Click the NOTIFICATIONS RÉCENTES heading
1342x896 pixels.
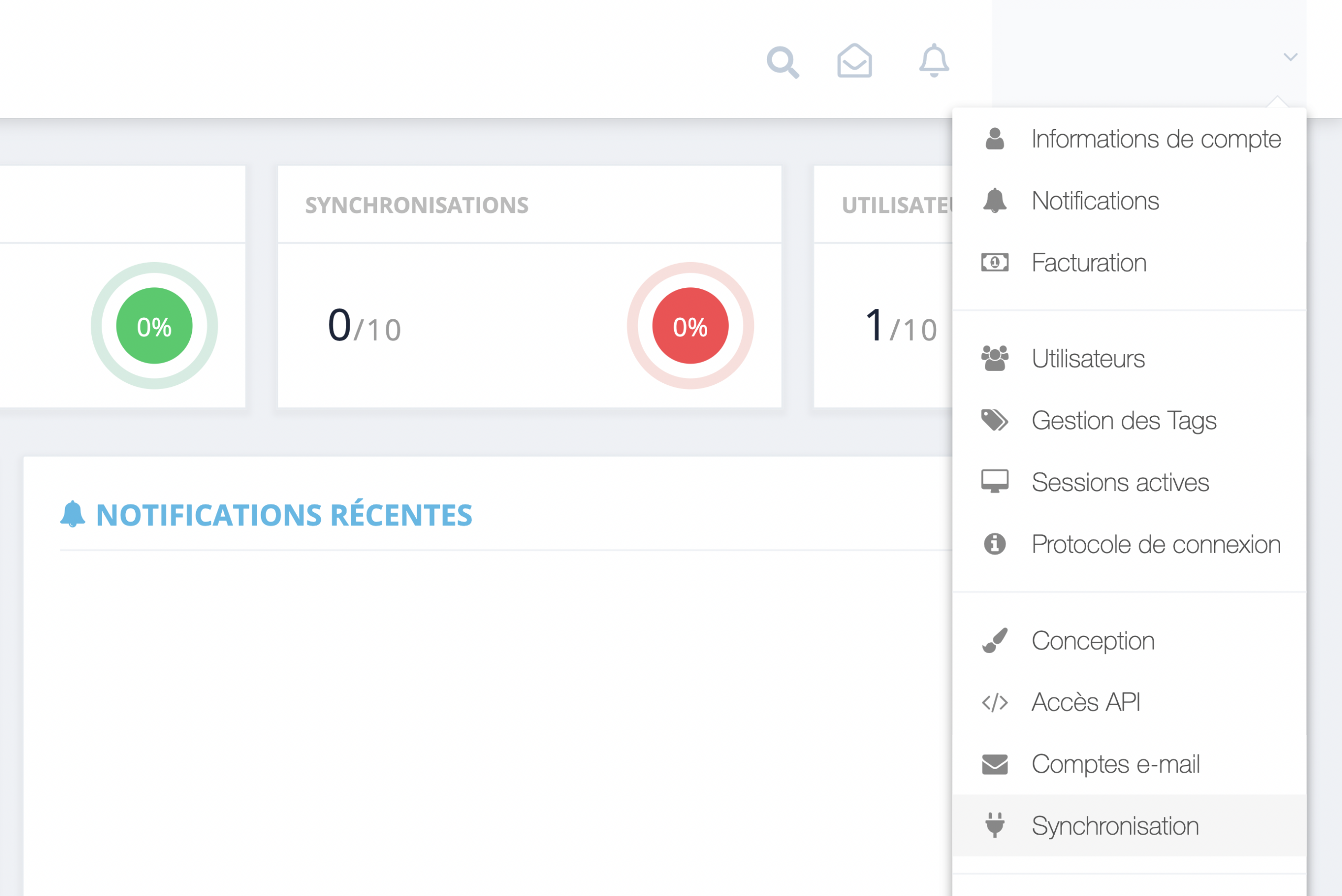pyautogui.click(x=284, y=515)
